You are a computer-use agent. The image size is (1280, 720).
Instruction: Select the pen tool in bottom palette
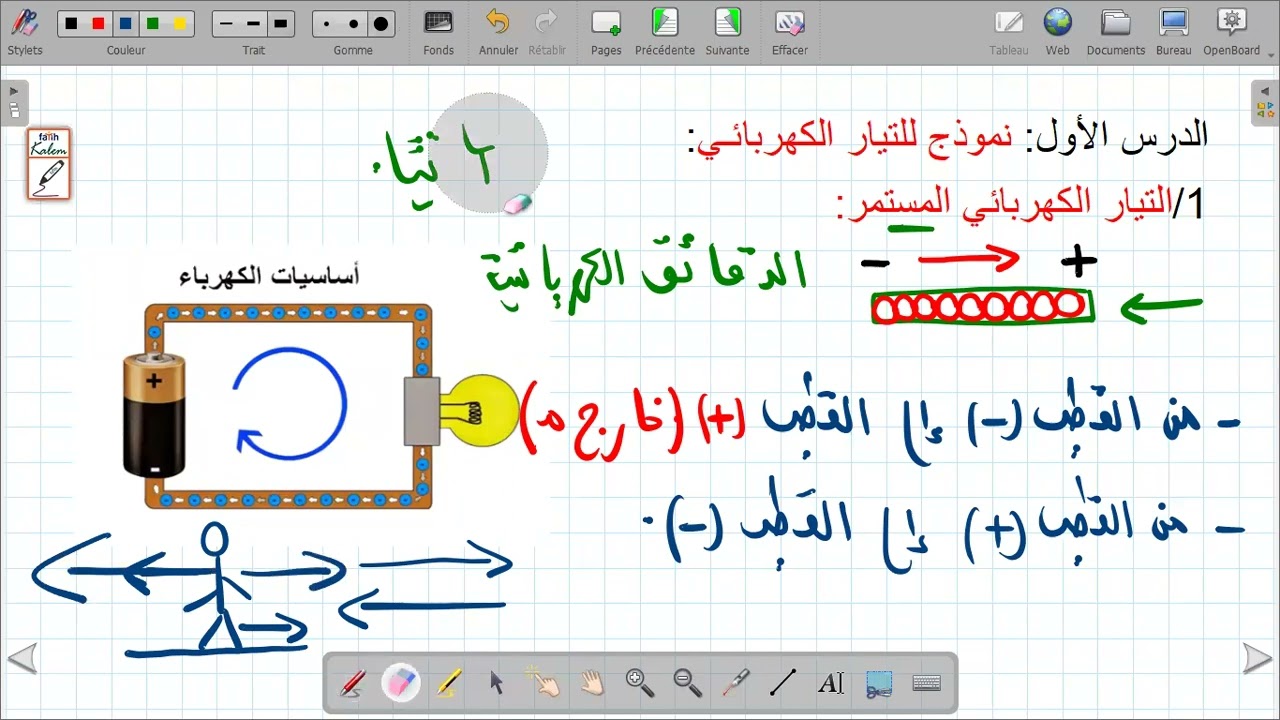pos(353,683)
